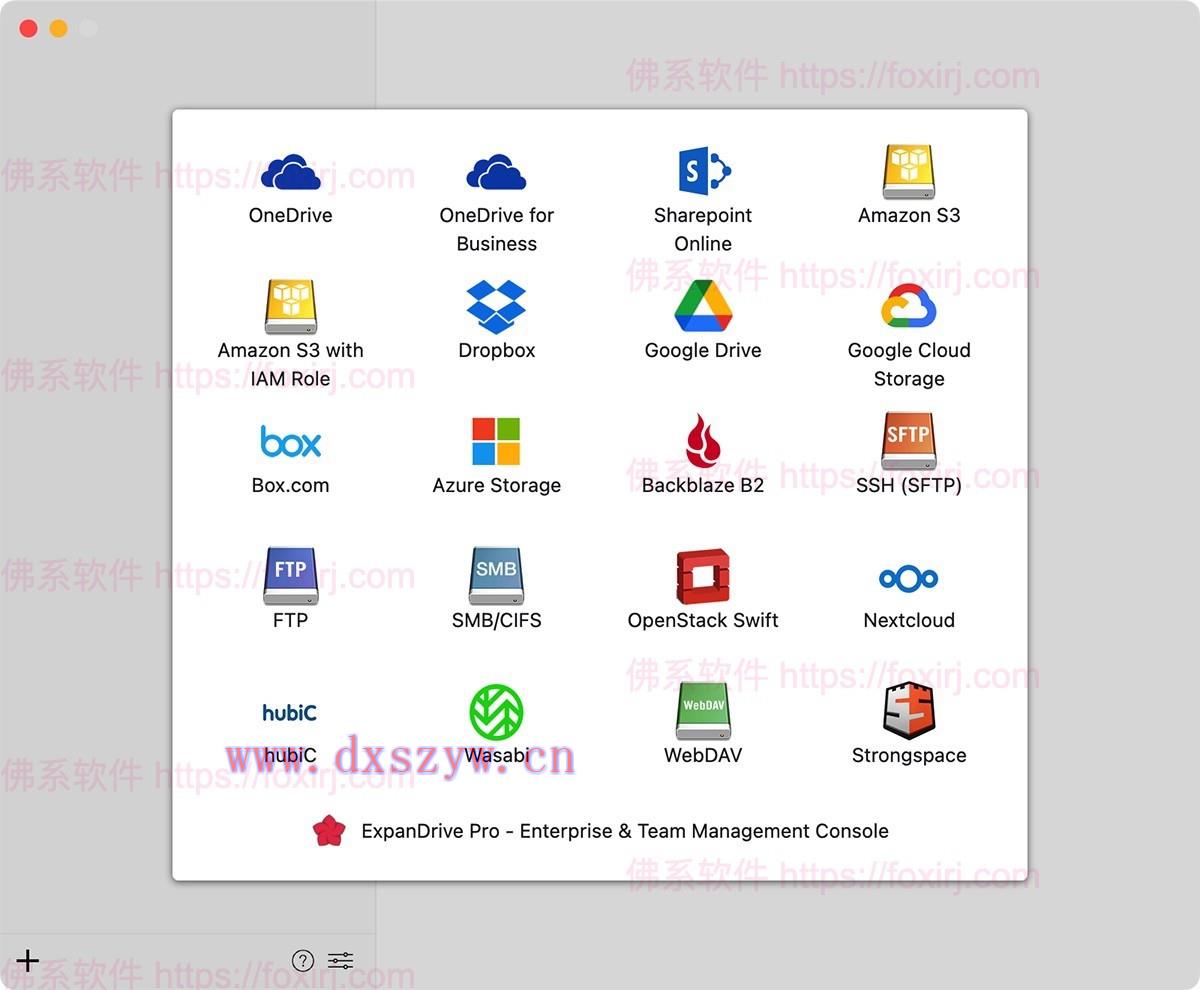The image size is (1200, 990).
Task: Close the window with red button
Action: pyautogui.click(x=29, y=29)
